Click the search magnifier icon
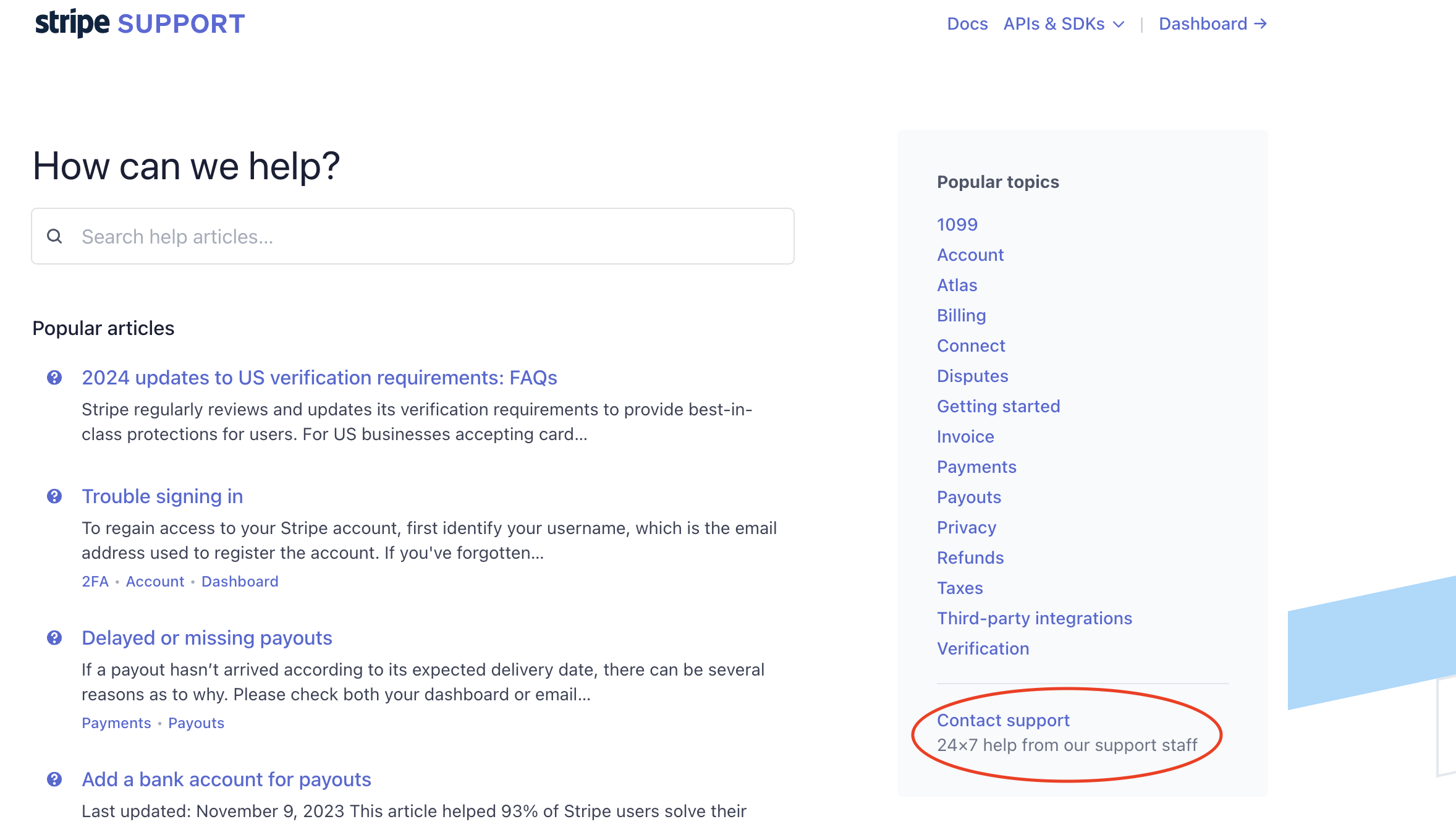 (54, 236)
